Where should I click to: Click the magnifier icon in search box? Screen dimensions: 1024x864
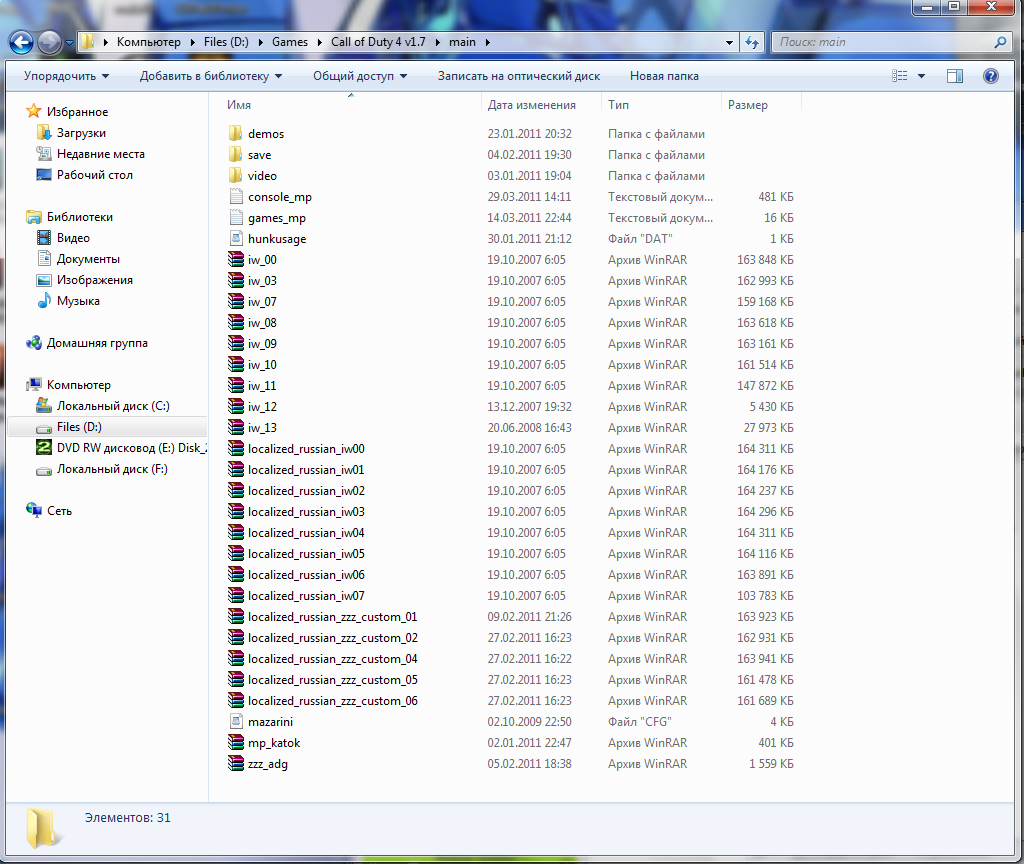(x=1000, y=42)
